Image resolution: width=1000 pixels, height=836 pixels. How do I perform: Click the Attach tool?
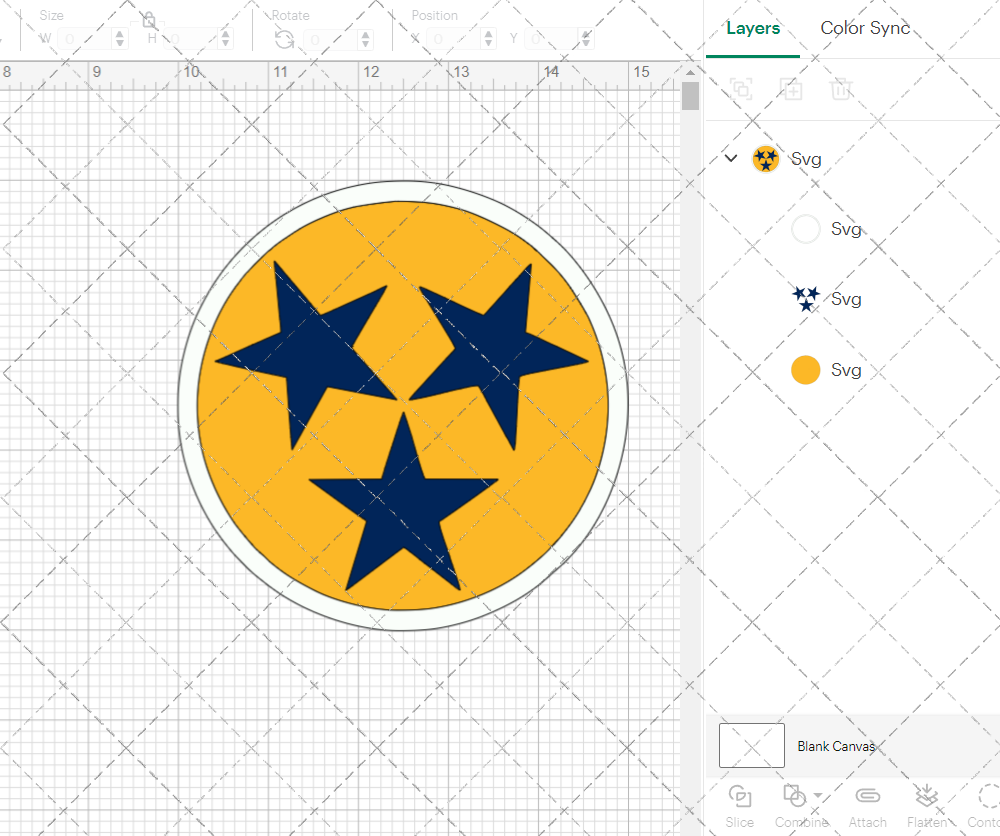click(x=867, y=806)
